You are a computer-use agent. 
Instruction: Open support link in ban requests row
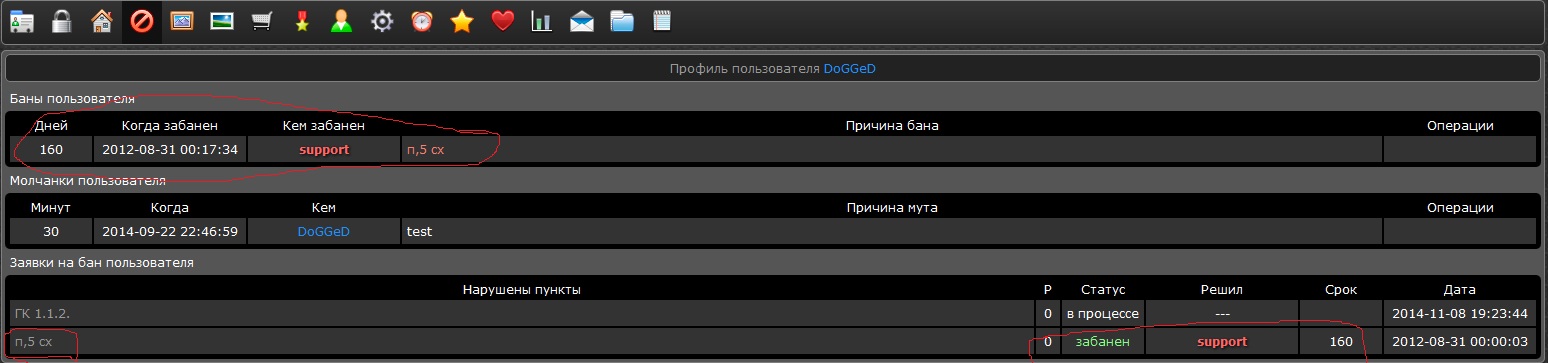tap(1222, 342)
